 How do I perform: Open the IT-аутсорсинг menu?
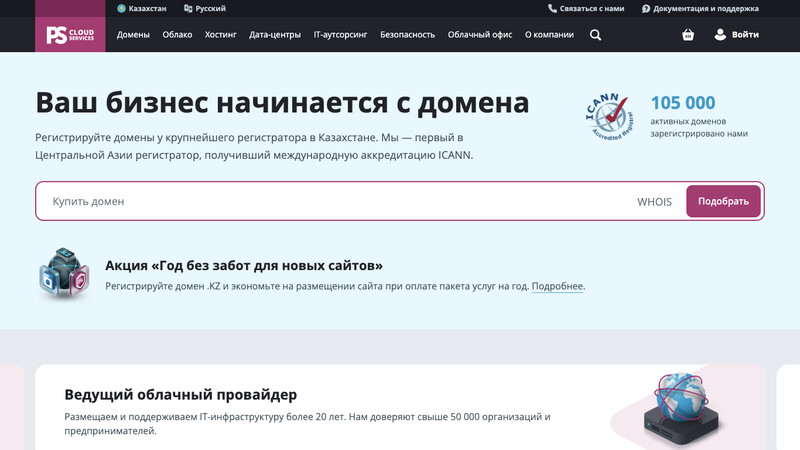340,35
